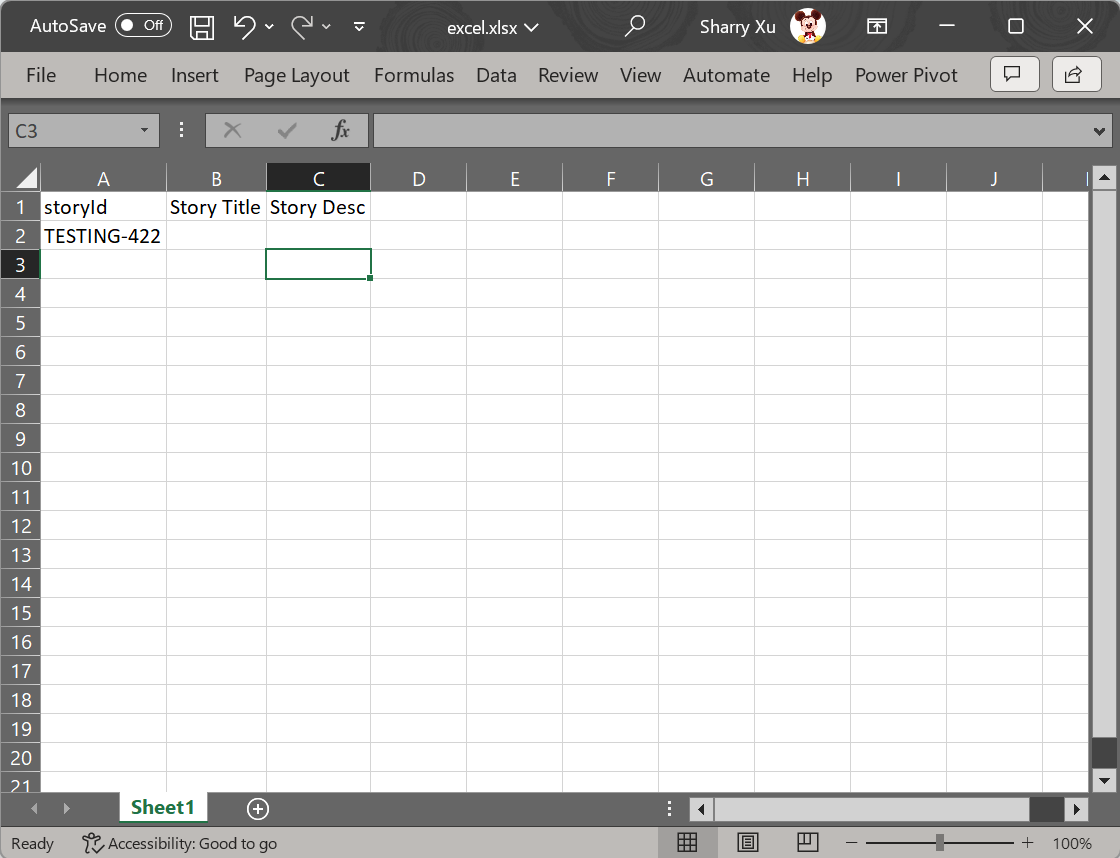
Task: Click the Save floppy disk icon
Action: coord(201,27)
